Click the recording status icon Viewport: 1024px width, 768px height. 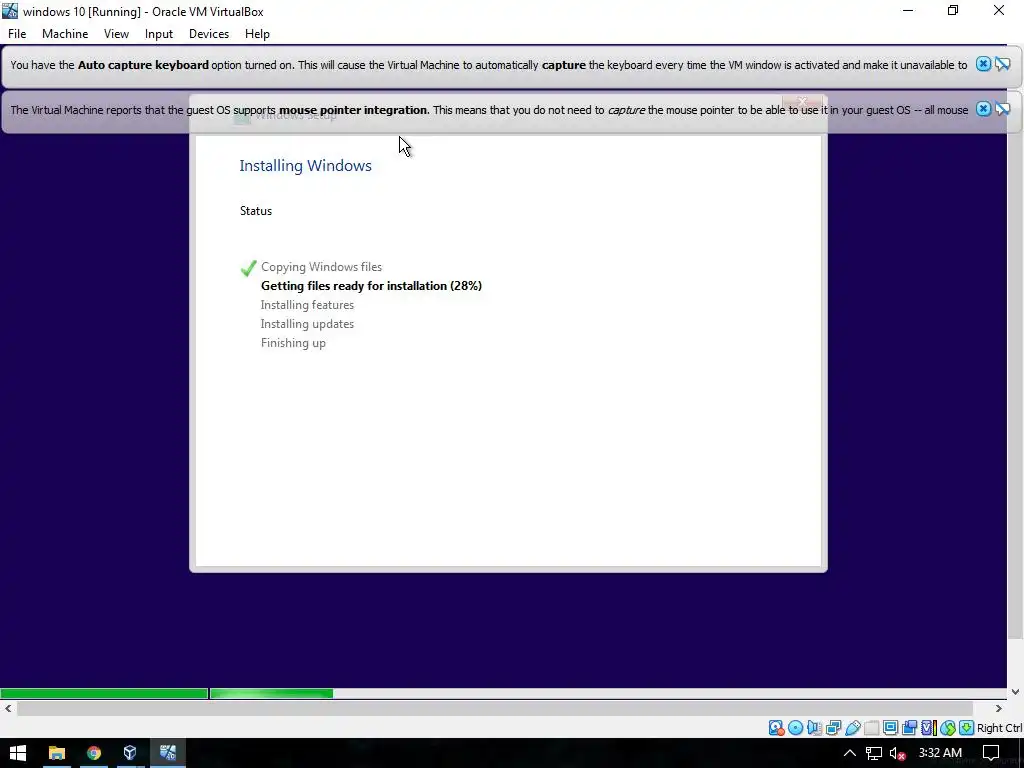tap(909, 728)
